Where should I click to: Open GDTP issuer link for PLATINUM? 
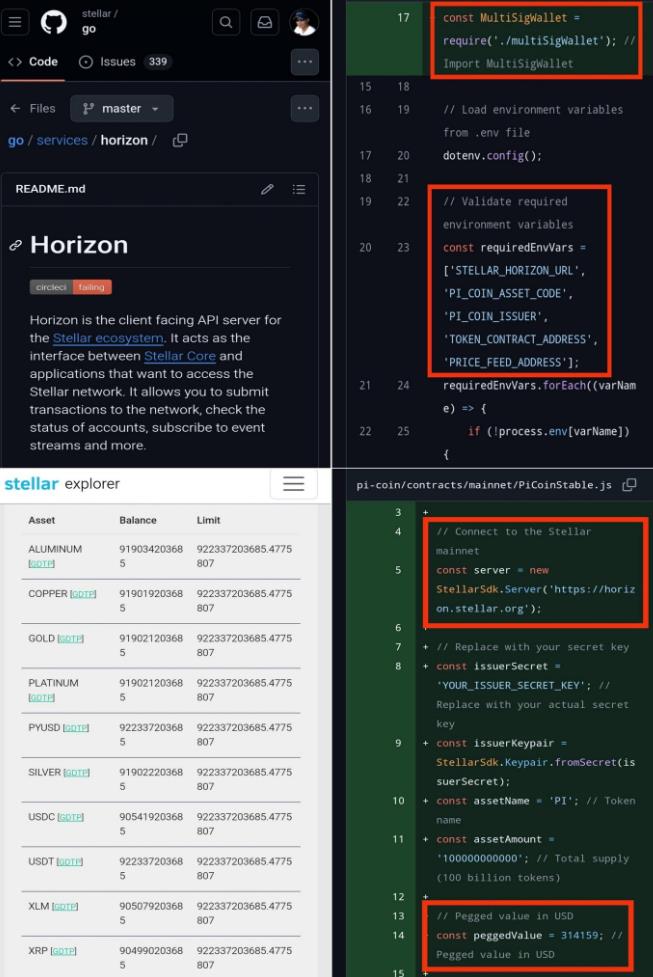click(x=41, y=697)
